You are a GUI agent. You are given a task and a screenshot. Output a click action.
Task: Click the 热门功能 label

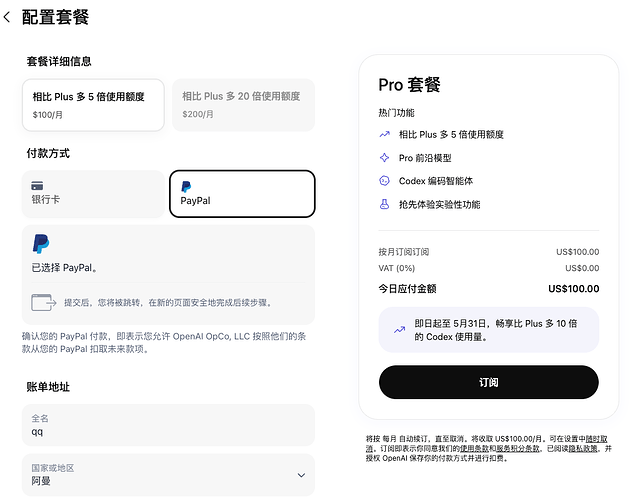396,113
